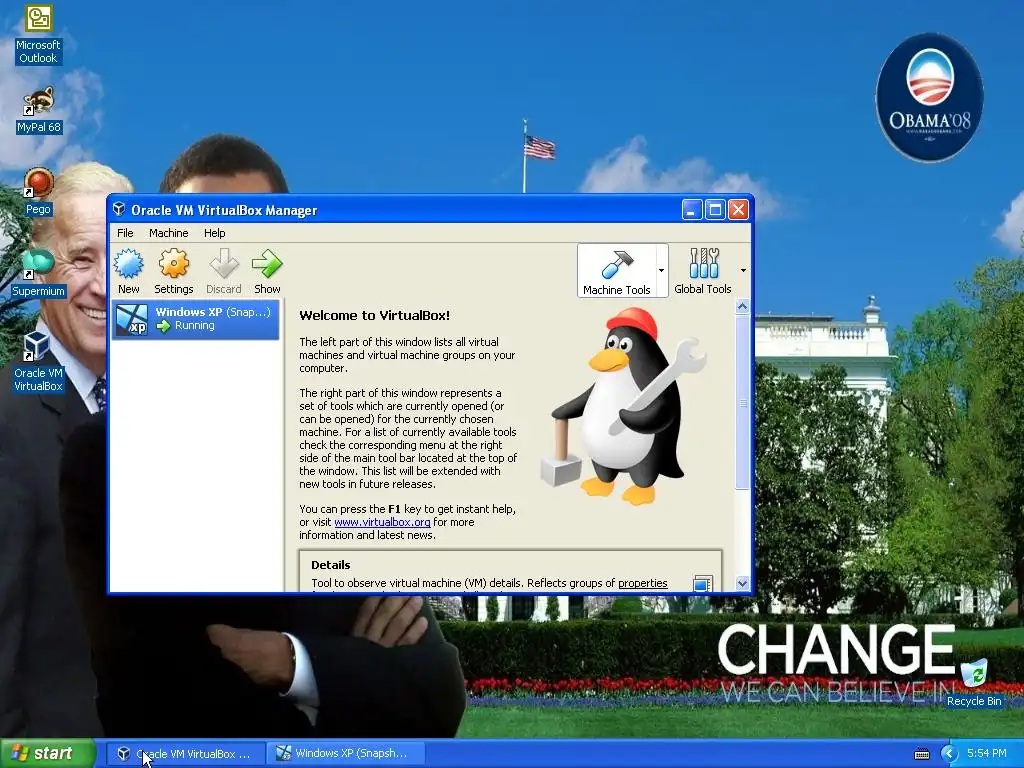Click the keyboard icon in system tray
Image resolution: width=1024 pixels, height=768 pixels.
click(x=921, y=754)
